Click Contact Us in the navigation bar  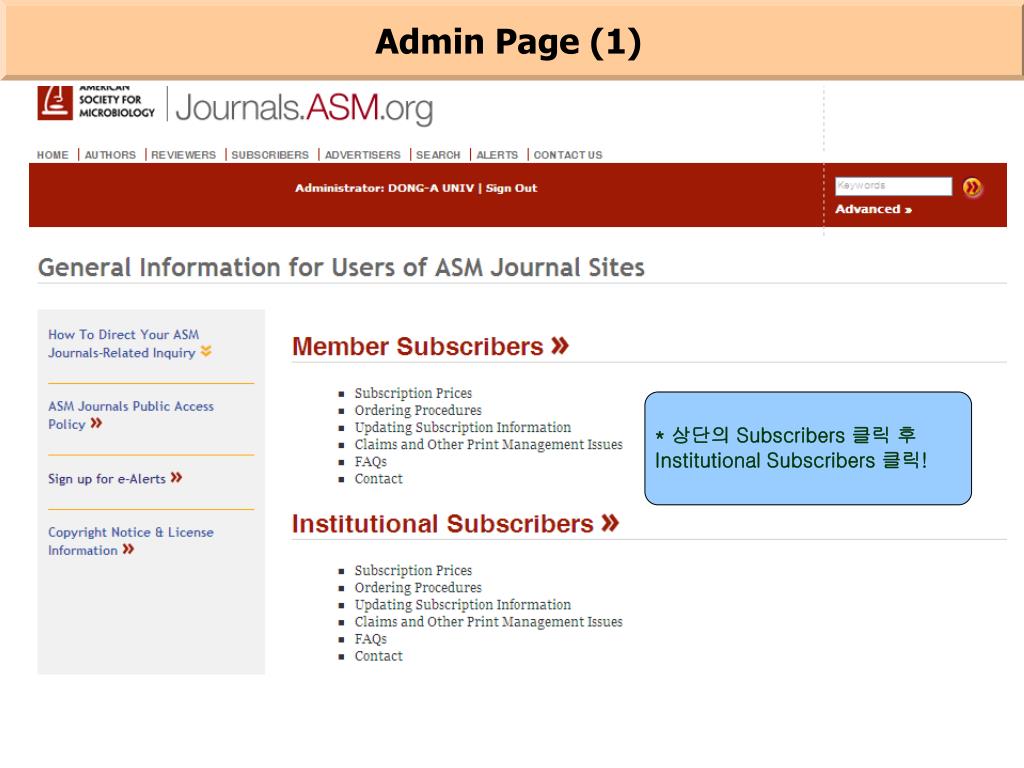click(x=568, y=155)
